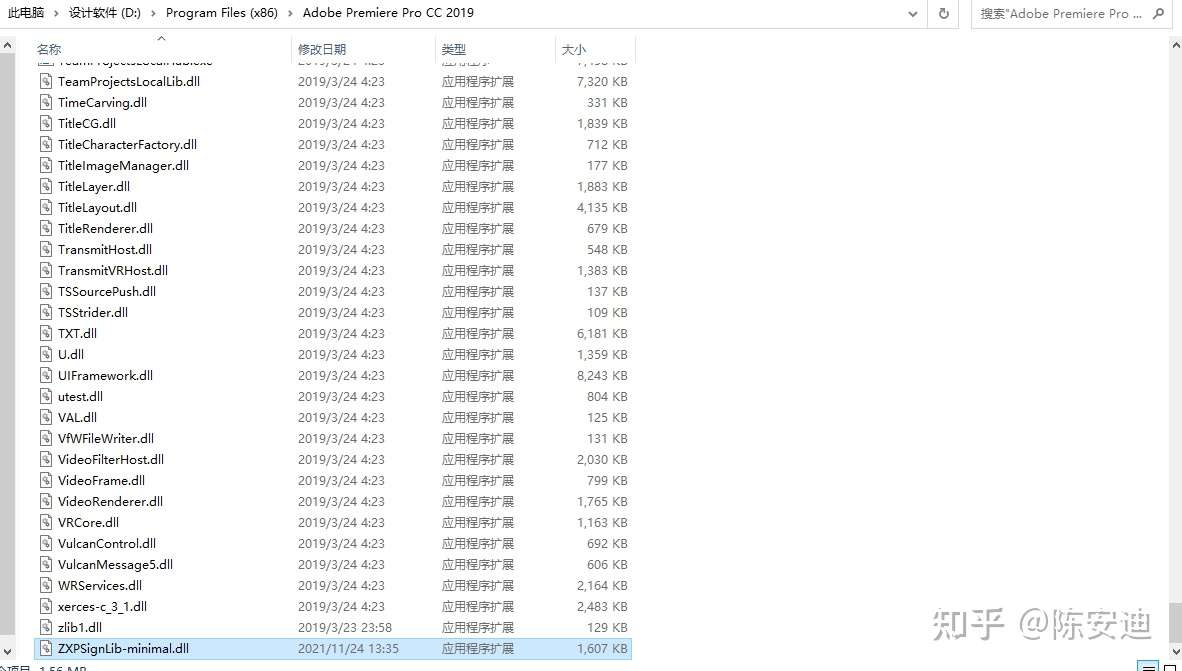Click the TSStrider.dll file icon
Viewport: 1182px width, 671px height.
(x=47, y=313)
